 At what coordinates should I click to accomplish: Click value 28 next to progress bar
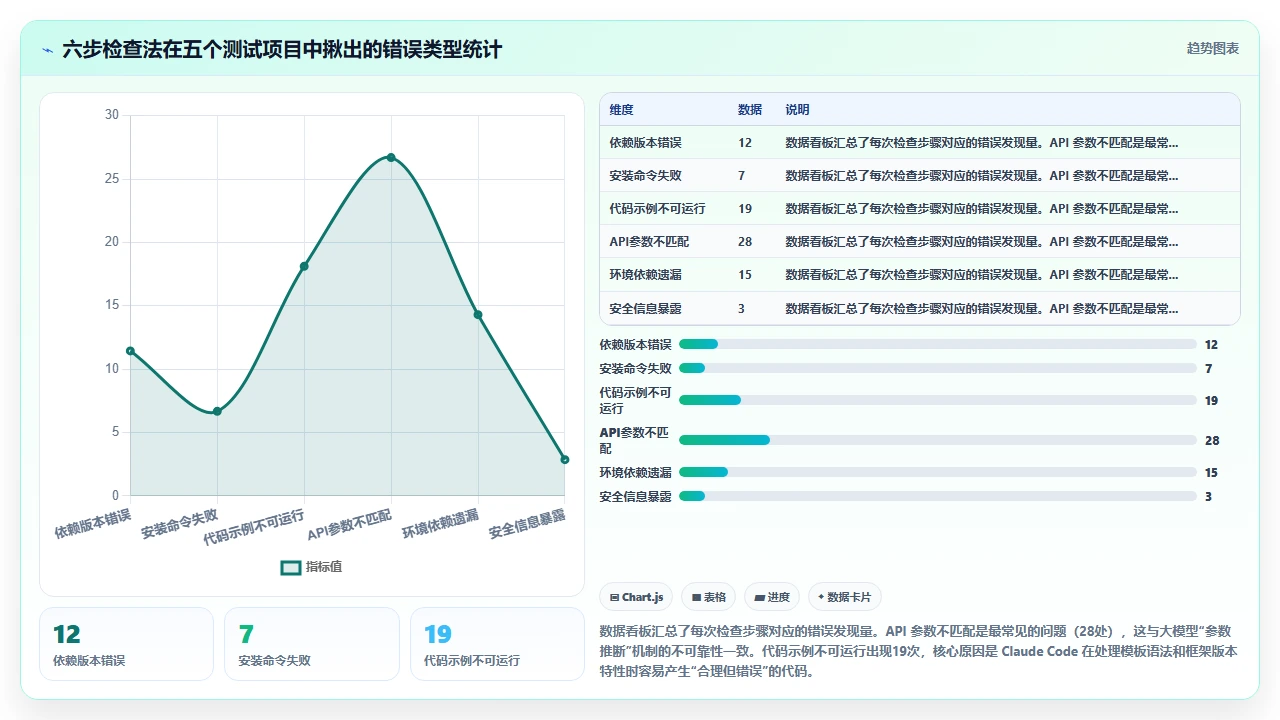point(1212,440)
